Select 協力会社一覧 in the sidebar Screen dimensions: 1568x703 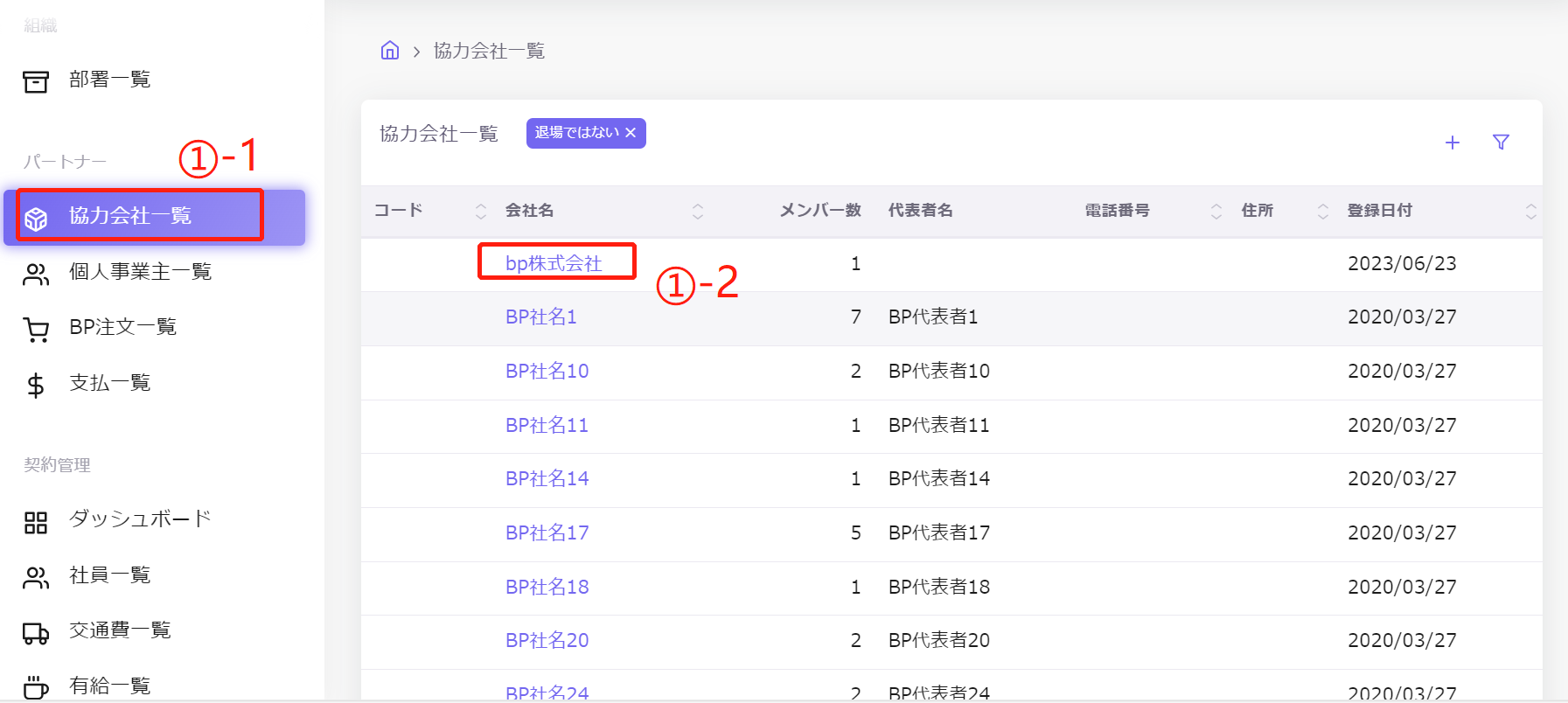coord(130,216)
